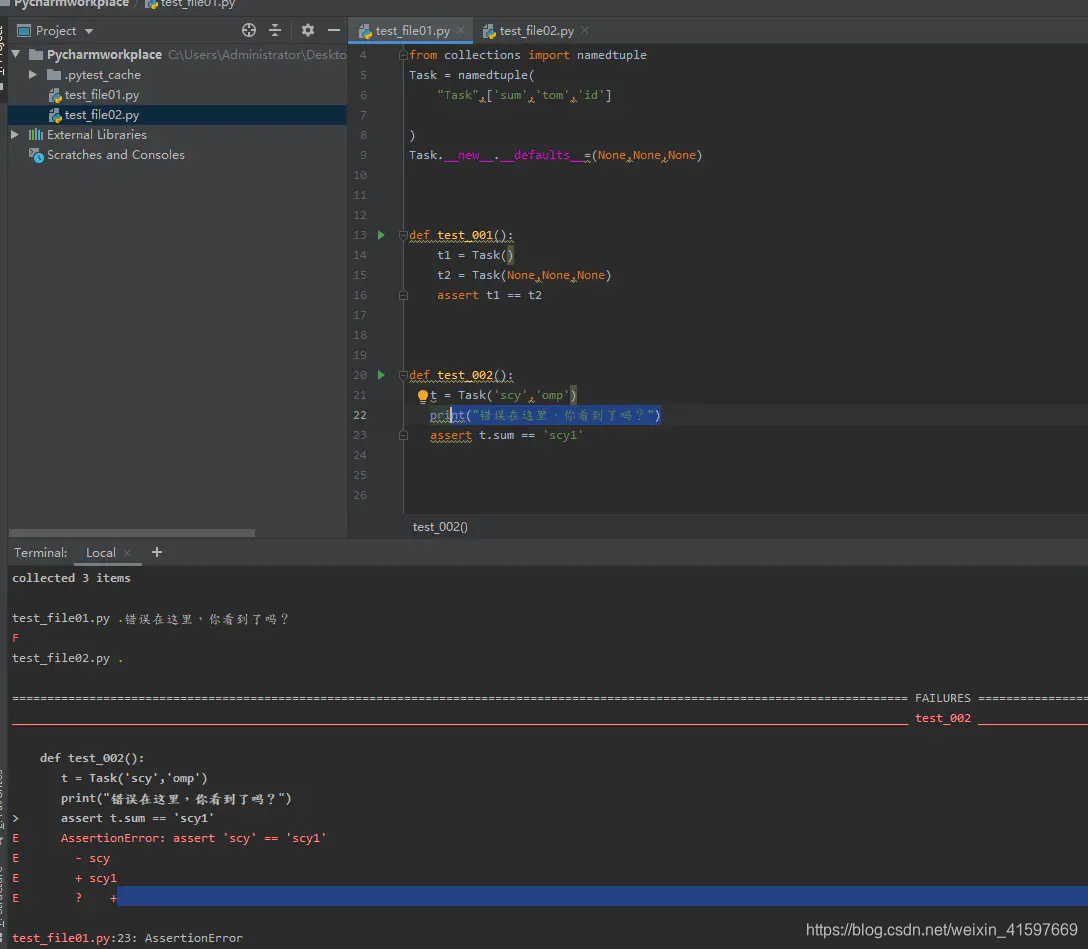
Task: Select the Local terminal tab
Action: pos(101,553)
